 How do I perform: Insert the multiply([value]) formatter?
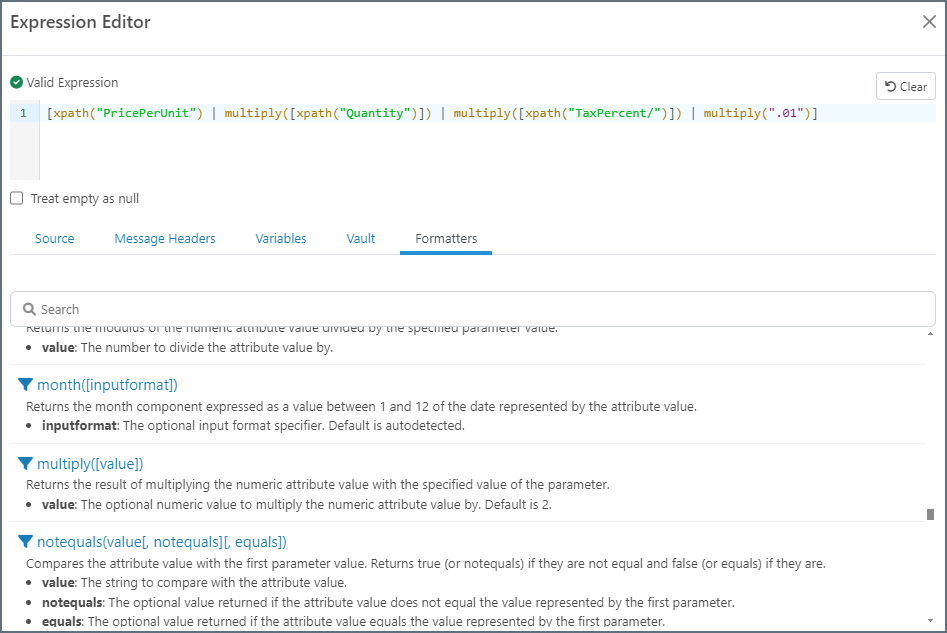[90, 464]
